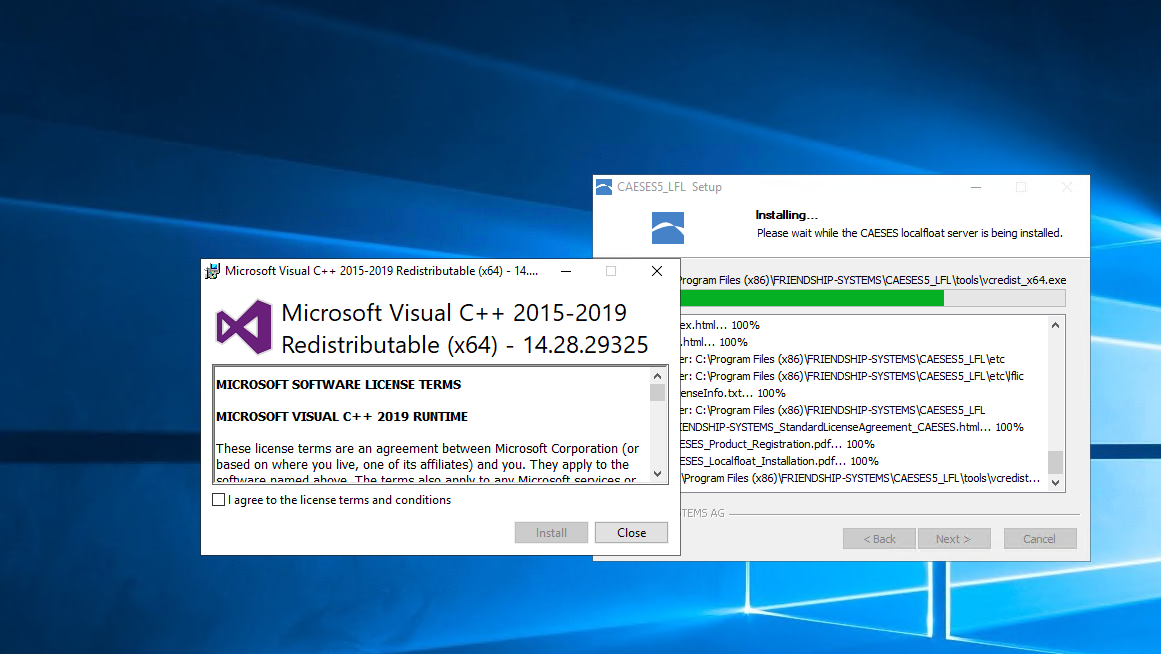Viewport: 1161px width, 654px height.
Task: Click the CAESES logo in setup header
Action: [667, 228]
